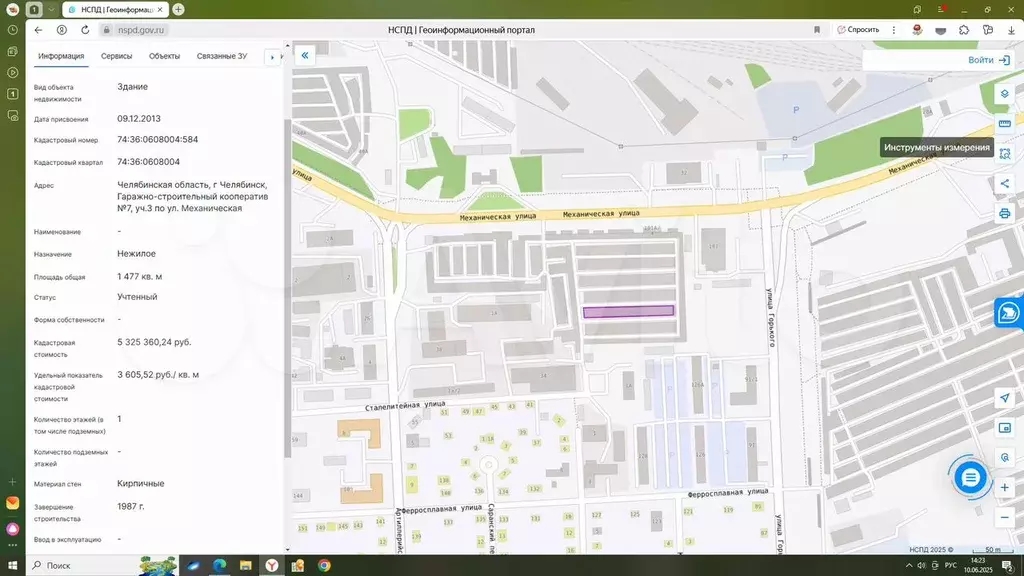Viewport: 1024px width, 576px height.
Task: Open the Сервисы tab
Action: (x=116, y=56)
